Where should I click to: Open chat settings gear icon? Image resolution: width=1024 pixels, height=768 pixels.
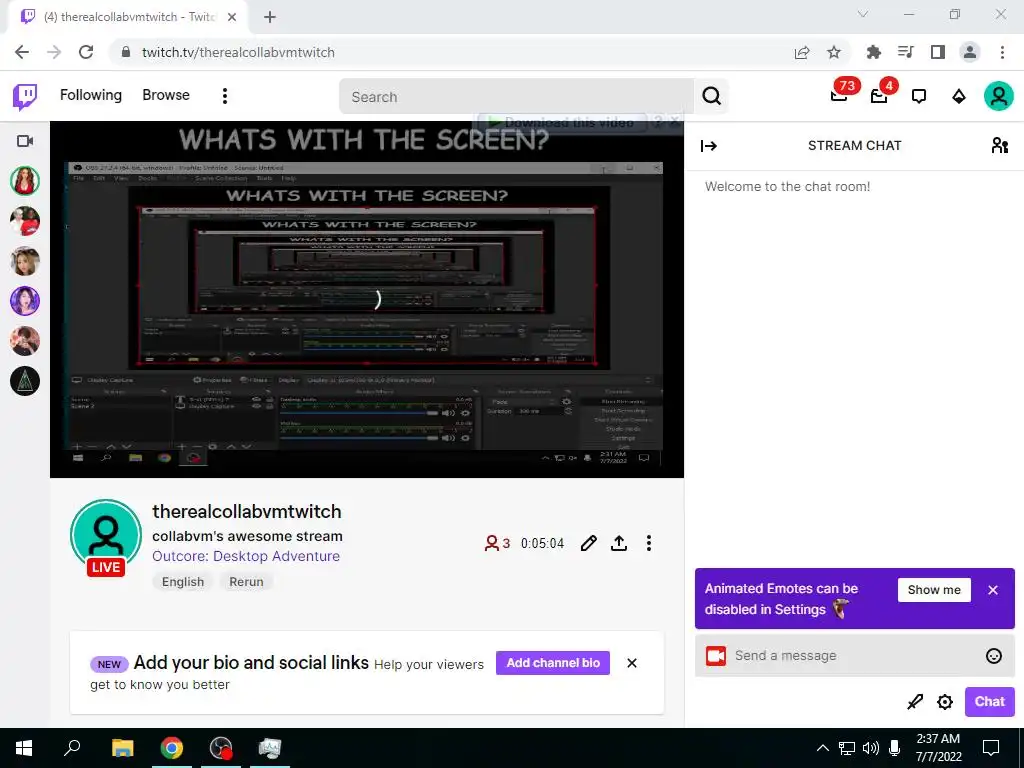coord(945,702)
